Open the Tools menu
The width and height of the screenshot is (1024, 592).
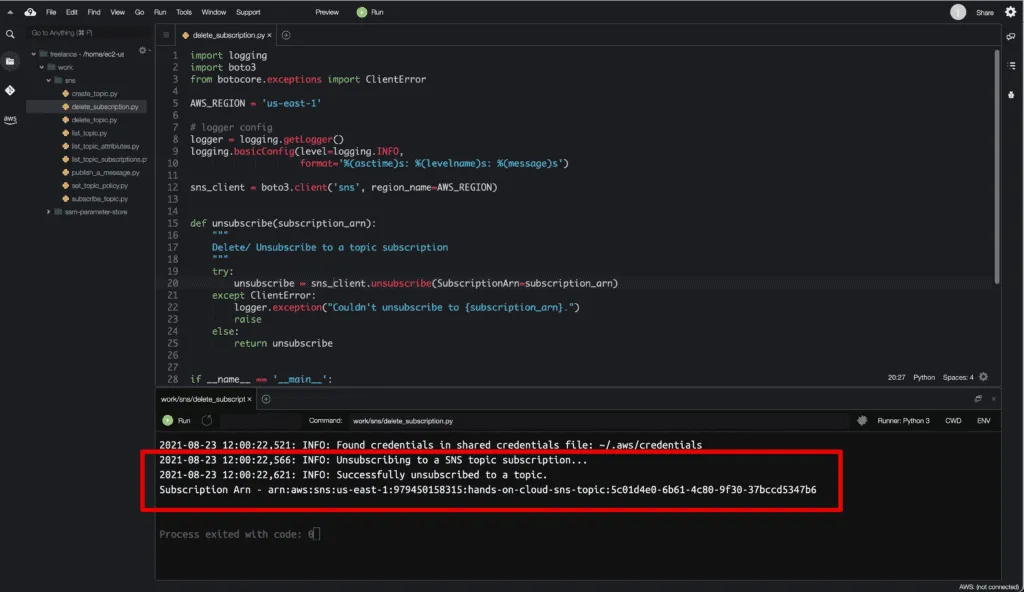click(184, 12)
